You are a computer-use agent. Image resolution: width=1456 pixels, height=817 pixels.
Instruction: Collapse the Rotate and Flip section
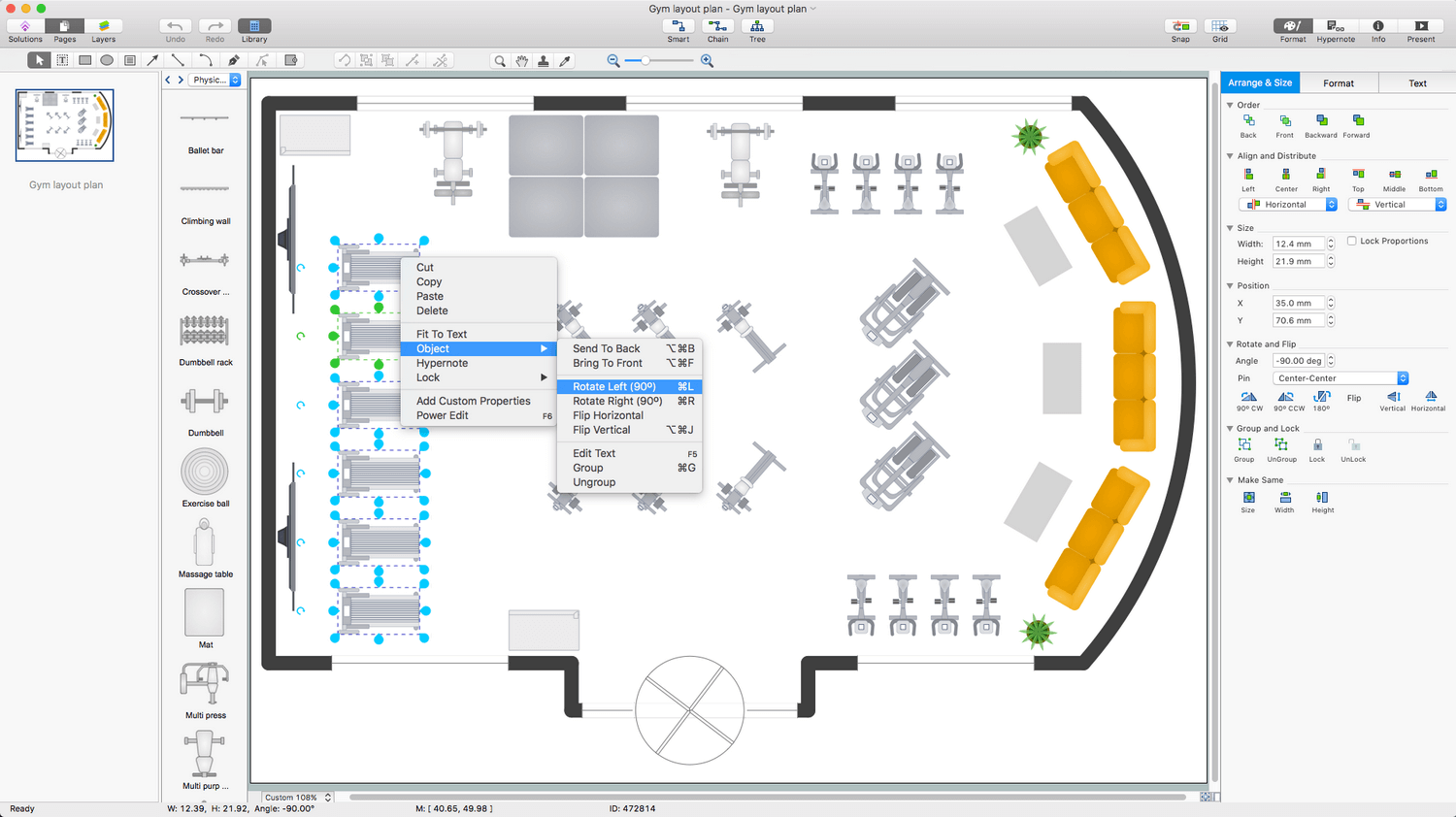[1230, 343]
